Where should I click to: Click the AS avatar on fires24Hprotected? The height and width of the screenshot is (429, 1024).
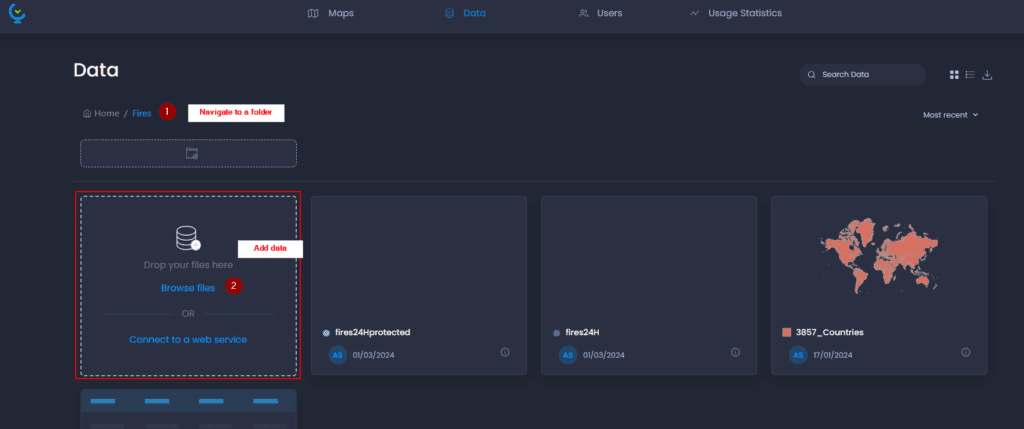338,355
